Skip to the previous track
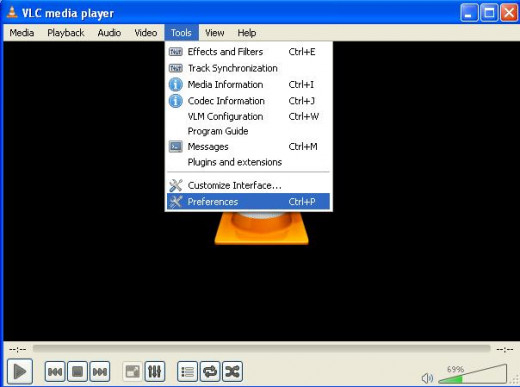Viewport: 520px width, 387px height. (55, 371)
